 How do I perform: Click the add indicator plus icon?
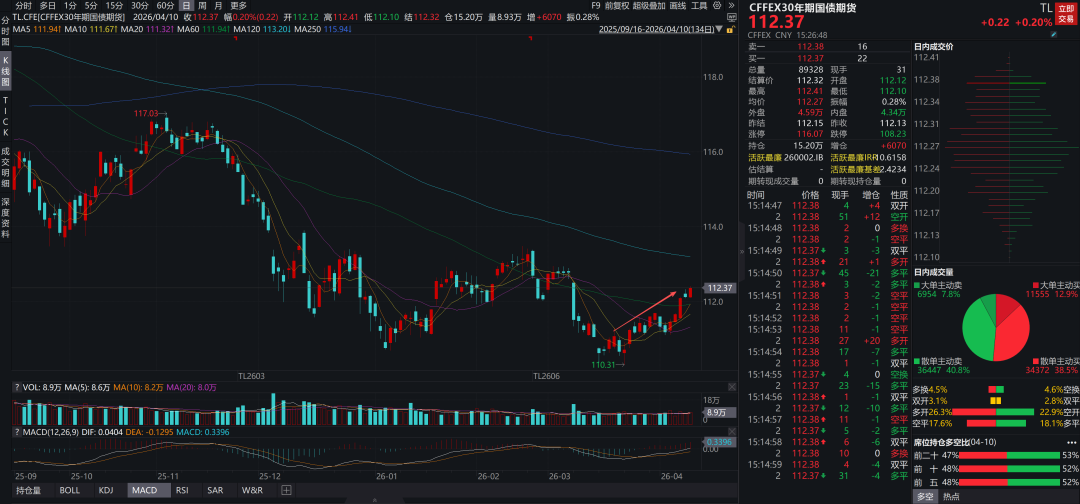(x=286, y=490)
